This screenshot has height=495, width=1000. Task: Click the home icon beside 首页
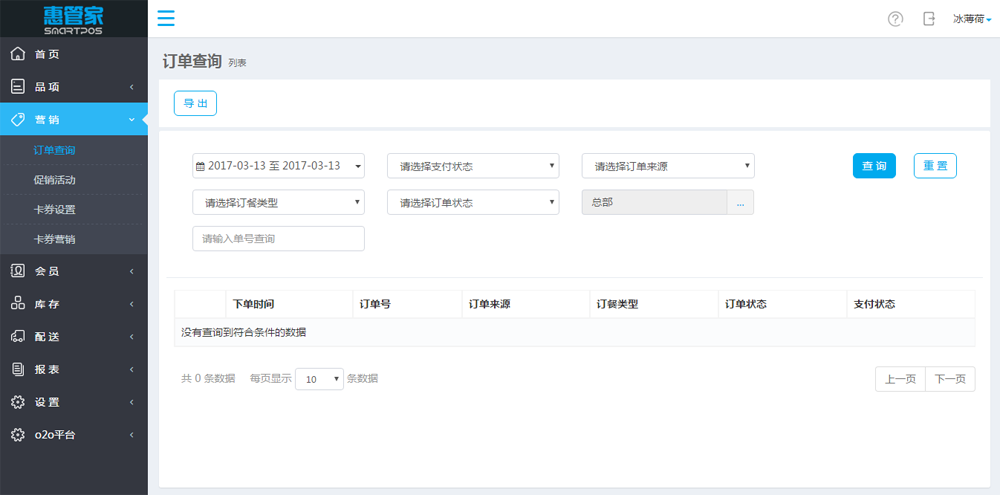click(x=18, y=54)
